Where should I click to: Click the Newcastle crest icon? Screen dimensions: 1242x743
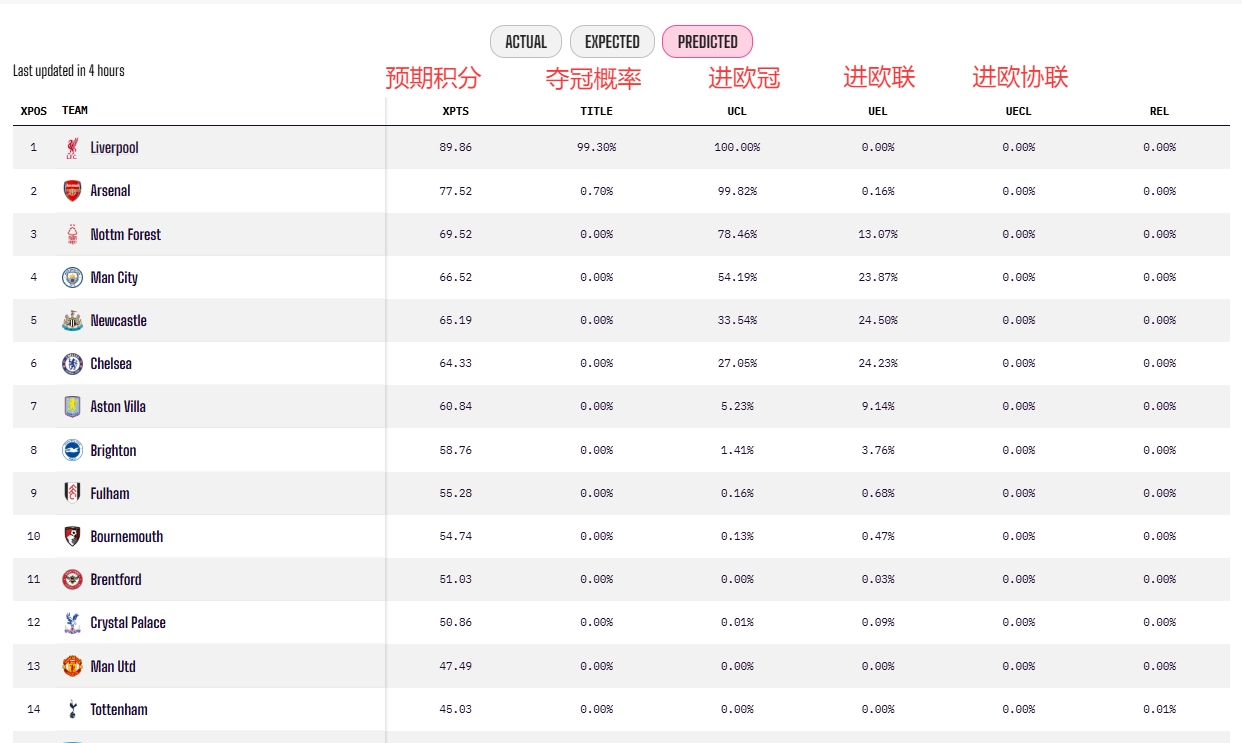[x=72, y=321]
